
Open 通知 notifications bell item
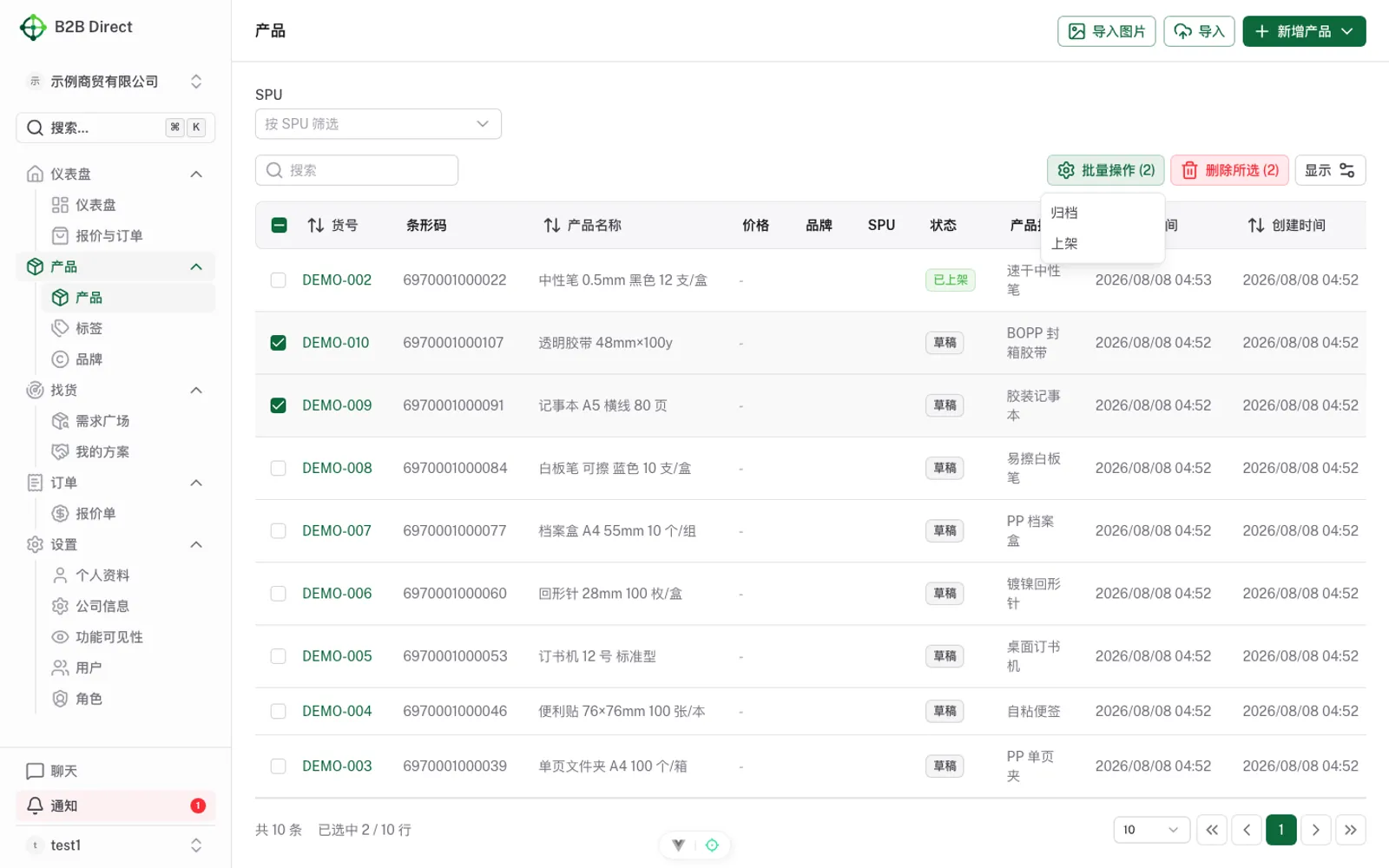pos(115,806)
